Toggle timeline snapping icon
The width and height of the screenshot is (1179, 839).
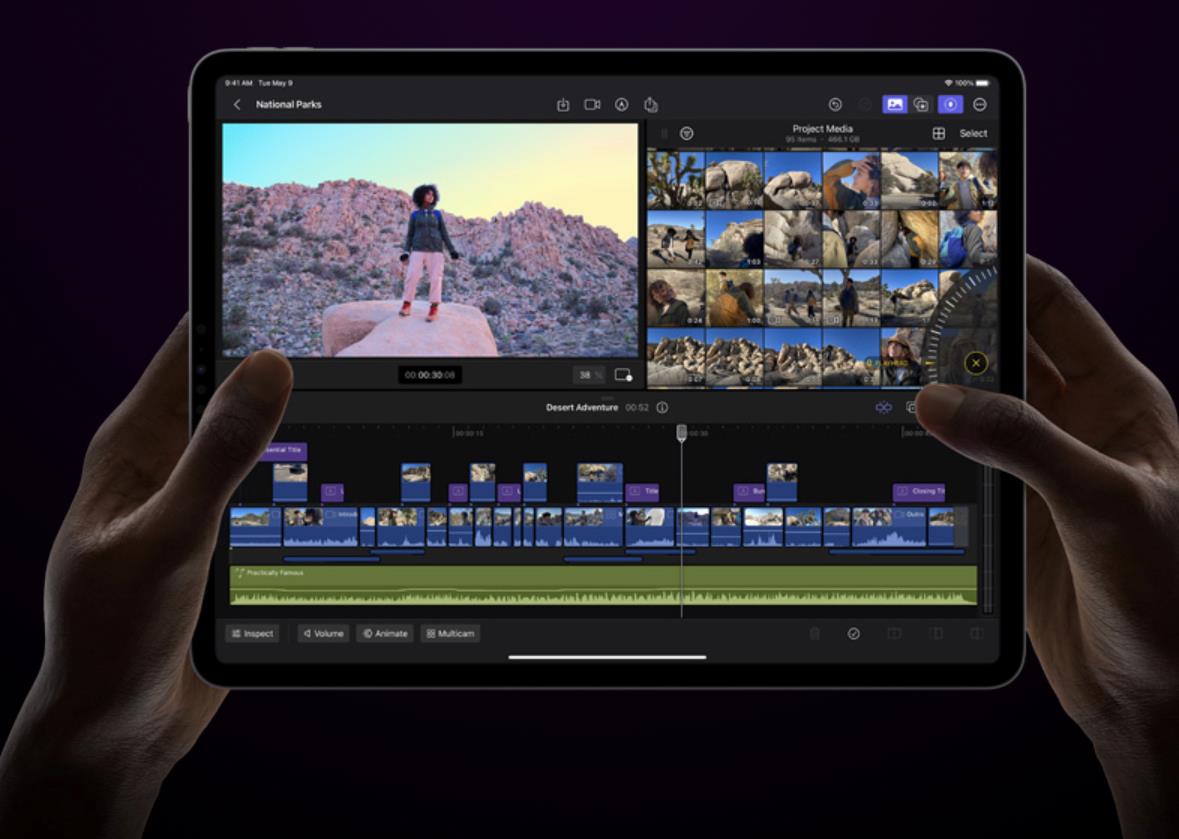pos(883,408)
